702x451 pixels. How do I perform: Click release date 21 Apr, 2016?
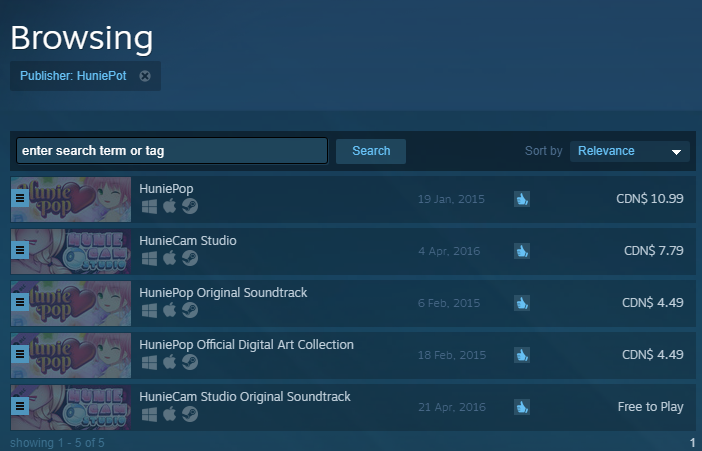coord(452,407)
